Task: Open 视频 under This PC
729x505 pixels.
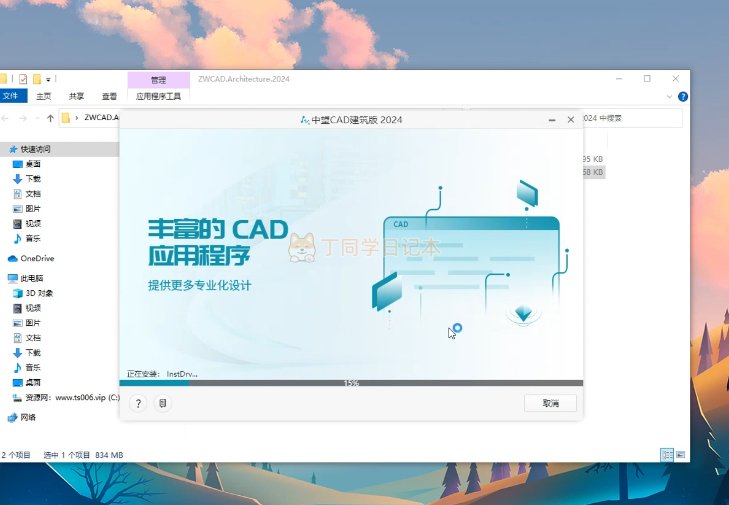Action: (x=27, y=308)
